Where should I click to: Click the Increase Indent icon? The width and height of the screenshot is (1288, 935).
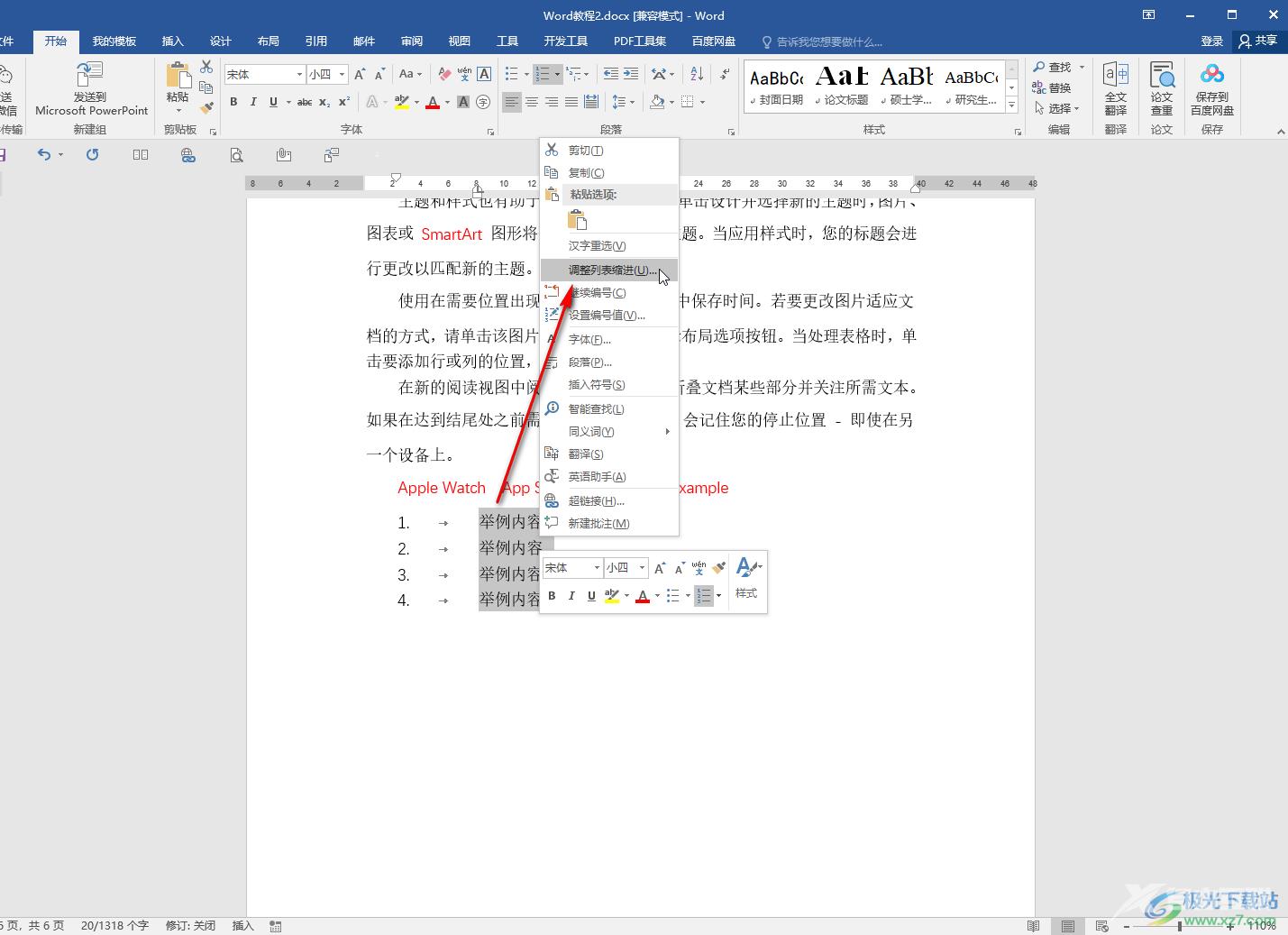[631, 74]
